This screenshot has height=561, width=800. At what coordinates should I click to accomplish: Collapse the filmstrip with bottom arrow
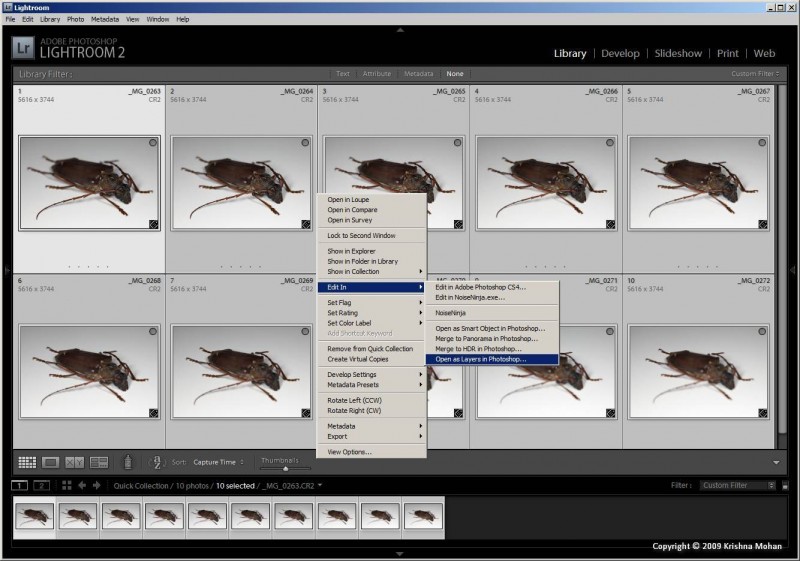(400, 553)
